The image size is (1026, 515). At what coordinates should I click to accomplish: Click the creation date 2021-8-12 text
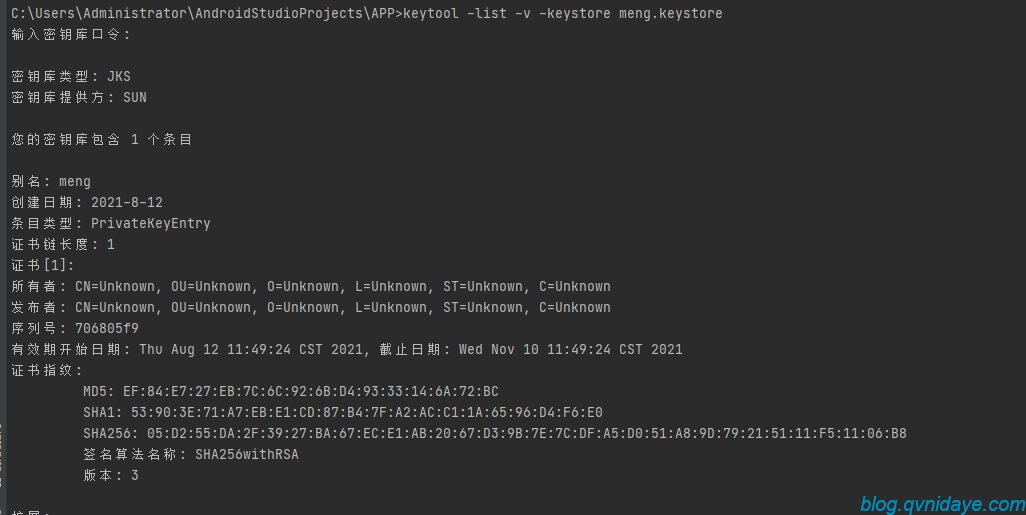[127, 202]
